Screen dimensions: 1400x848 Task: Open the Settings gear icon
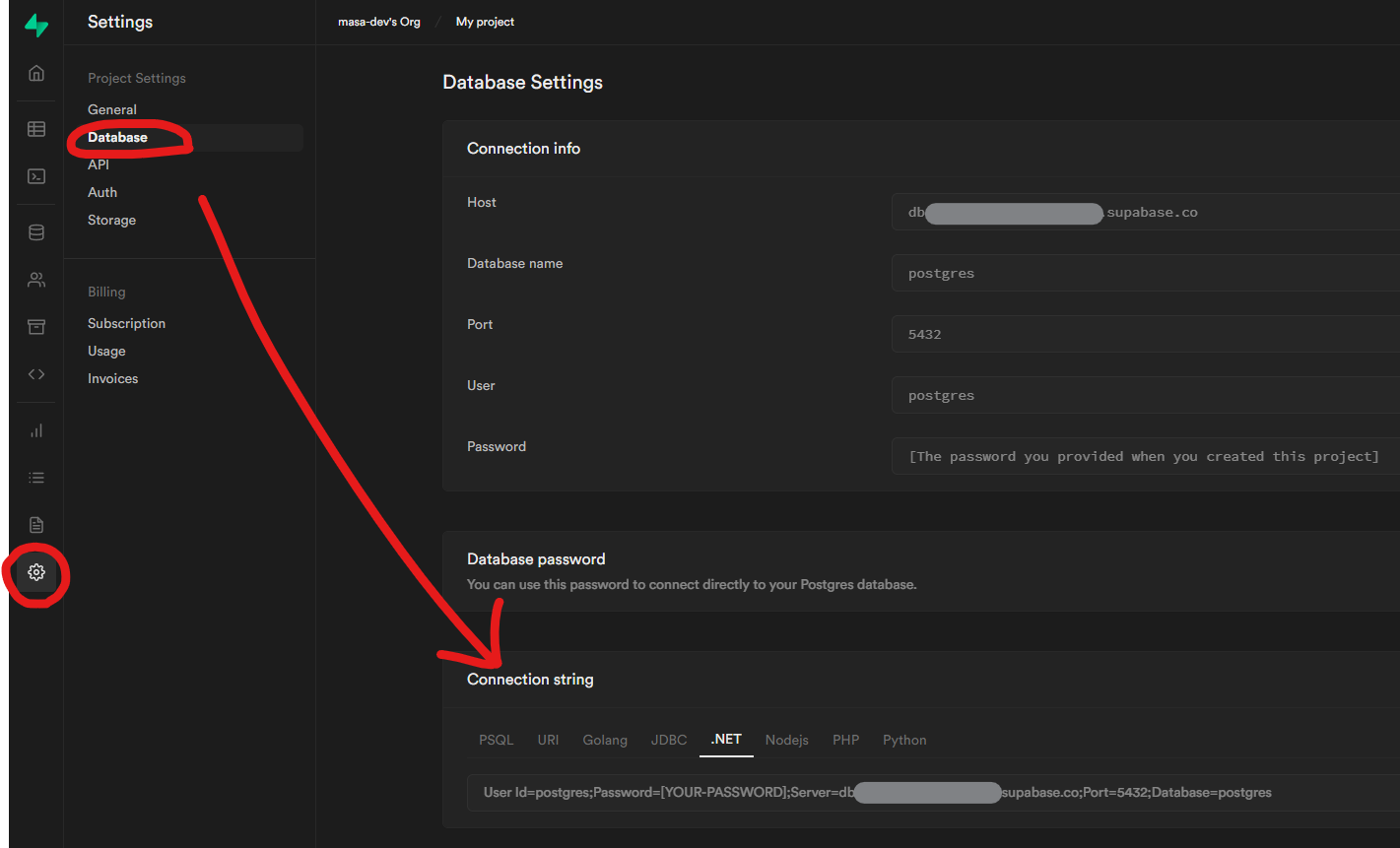point(36,572)
